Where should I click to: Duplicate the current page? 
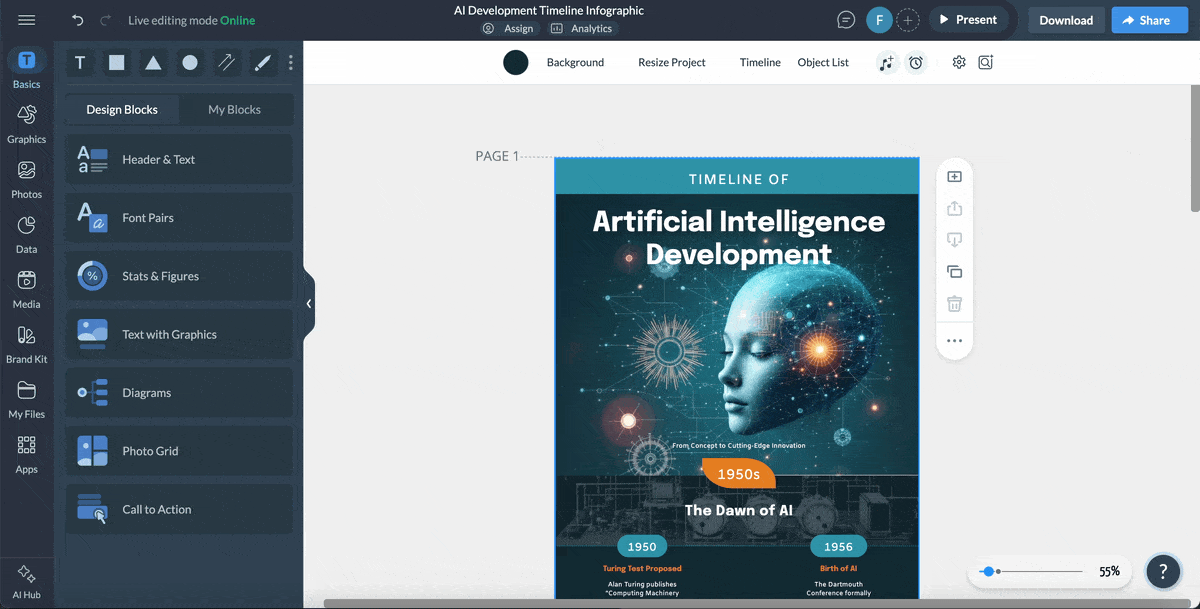point(954,271)
